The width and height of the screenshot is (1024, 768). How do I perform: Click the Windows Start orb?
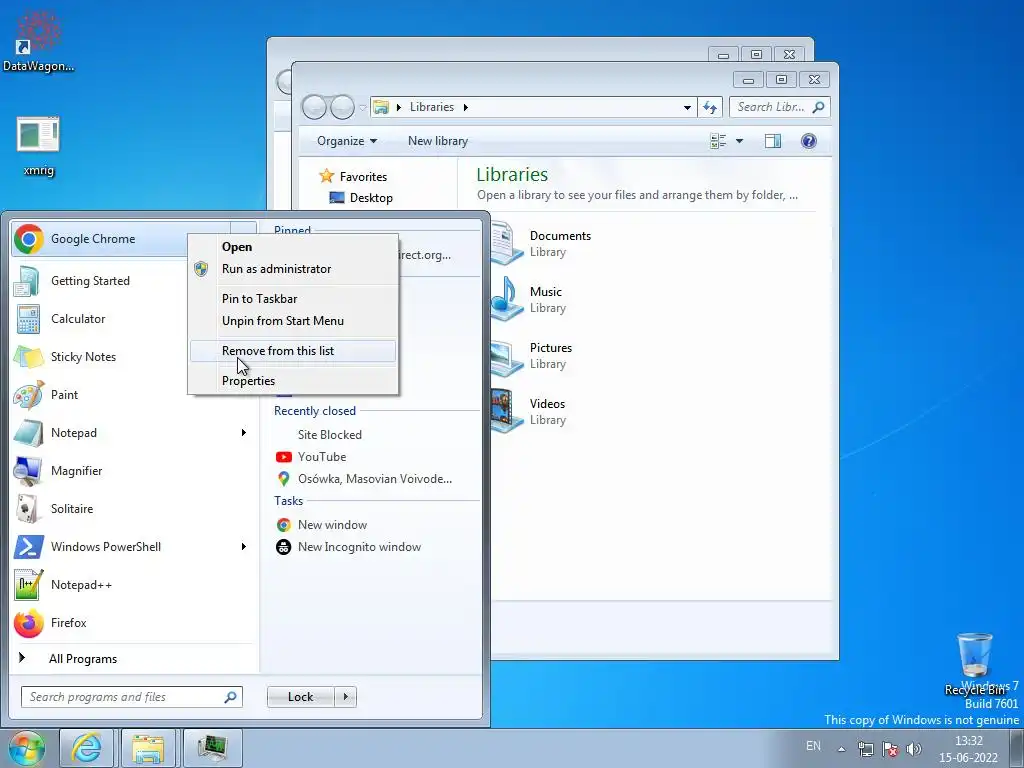click(x=27, y=748)
